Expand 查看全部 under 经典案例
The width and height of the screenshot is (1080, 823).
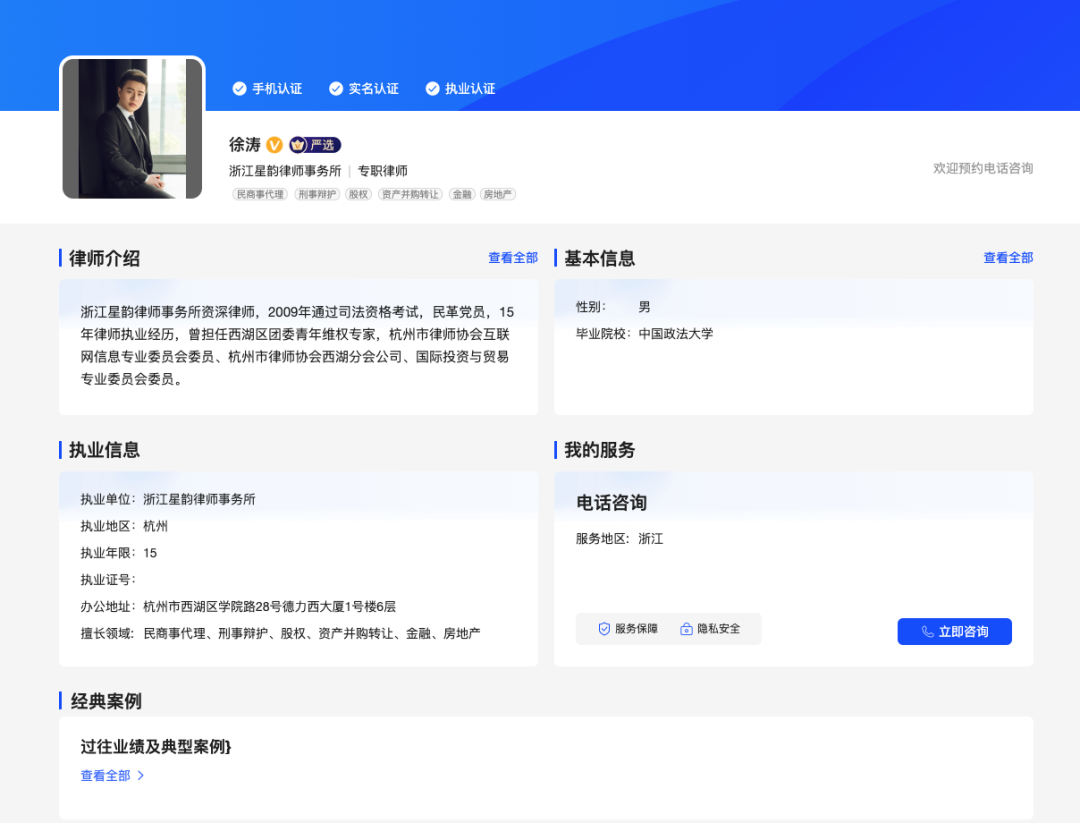112,776
